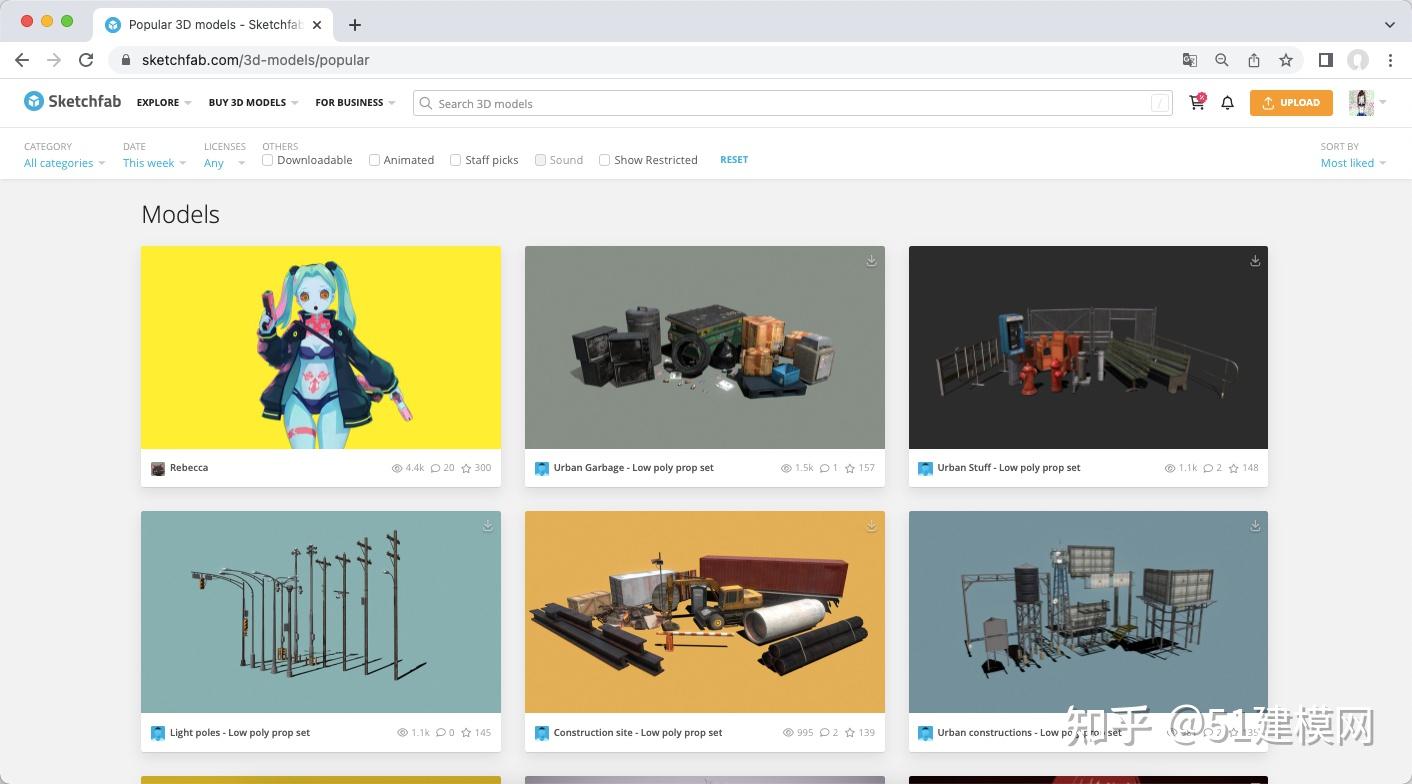This screenshot has width=1412, height=784.
Task: Open the Buy 3D Models menu
Action: click(x=254, y=102)
